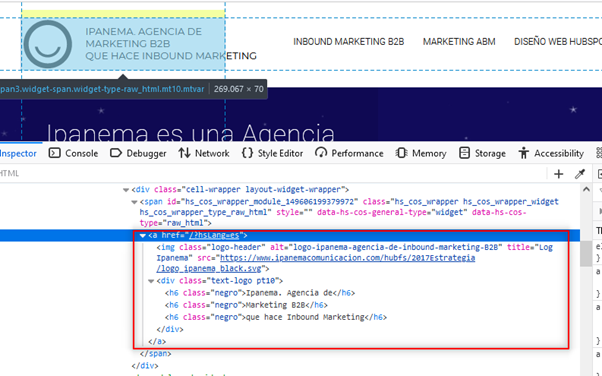
Task: Open the Accessibility figure icon
Action: (x=524, y=153)
